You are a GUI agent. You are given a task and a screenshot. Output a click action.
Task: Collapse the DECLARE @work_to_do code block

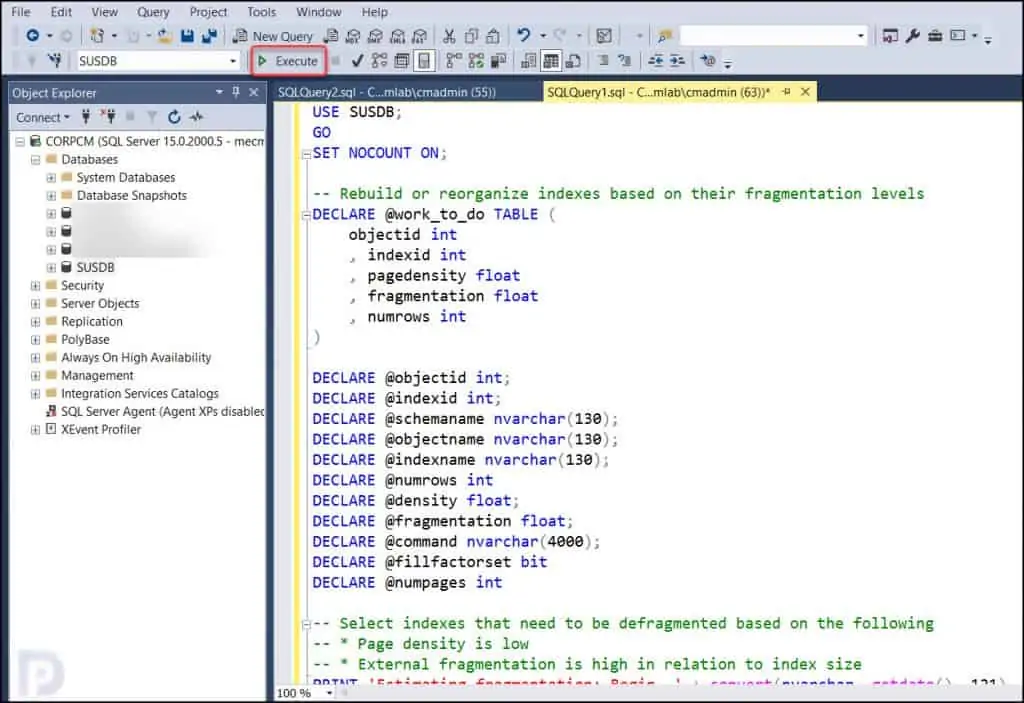pyautogui.click(x=306, y=214)
